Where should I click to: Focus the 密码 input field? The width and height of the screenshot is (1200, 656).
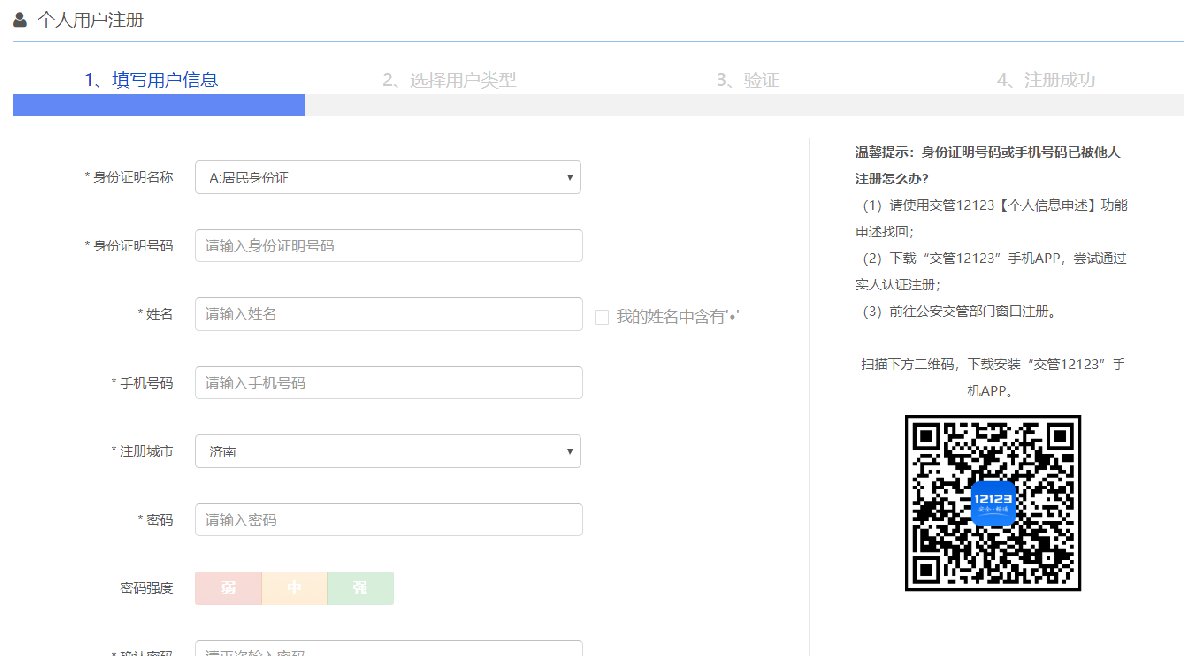[388, 519]
